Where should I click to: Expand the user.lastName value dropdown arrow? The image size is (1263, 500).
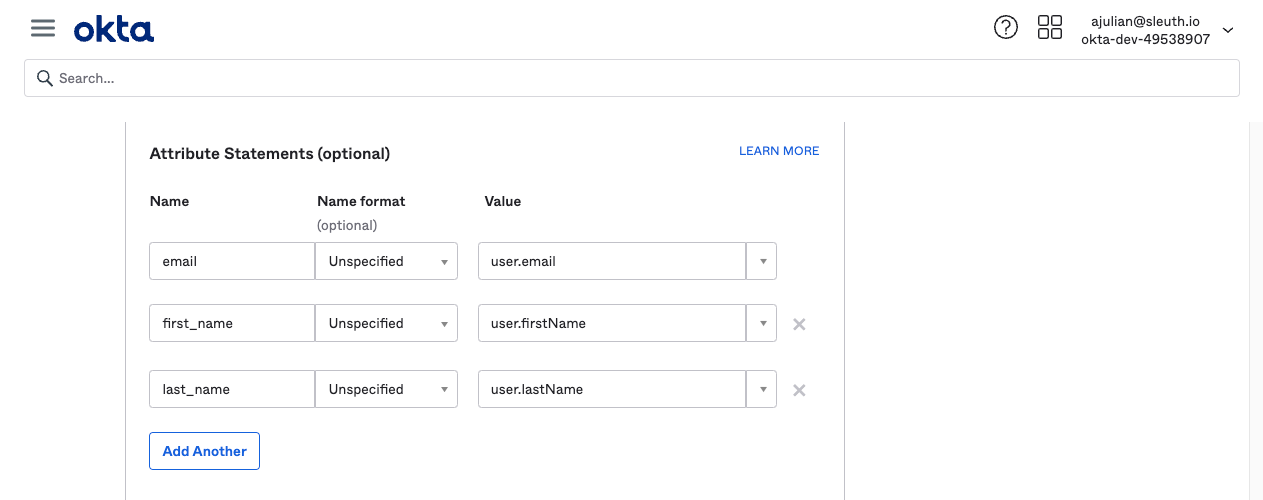(762, 389)
